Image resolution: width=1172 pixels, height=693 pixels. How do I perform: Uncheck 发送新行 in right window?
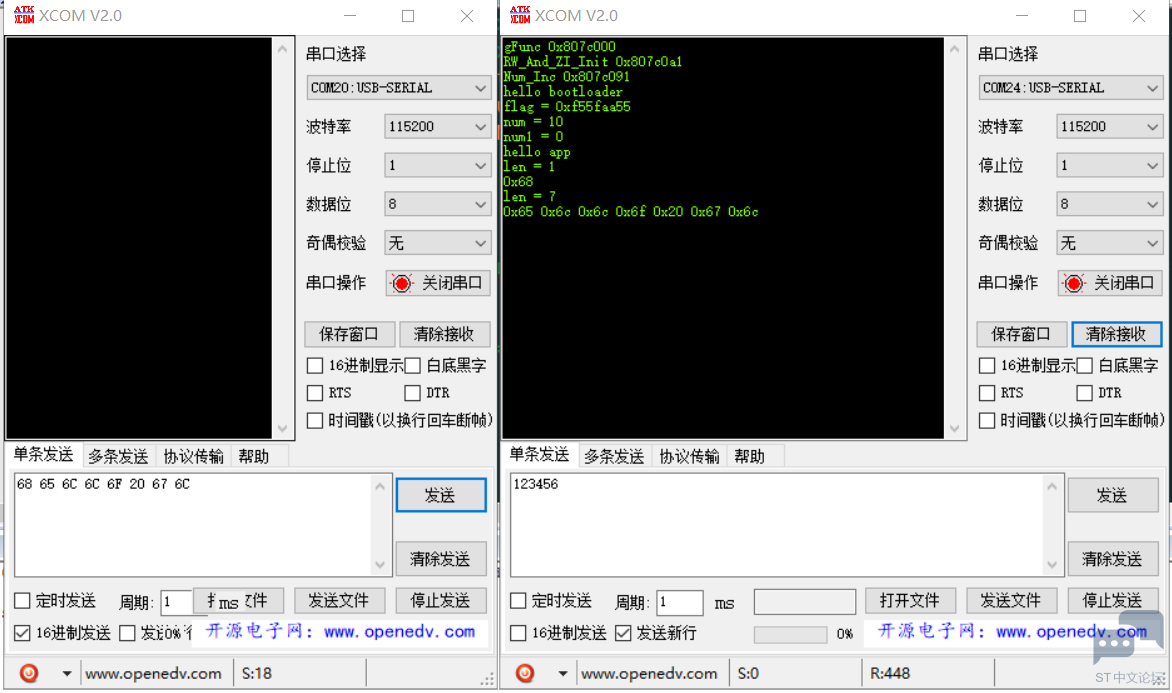tap(623, 633)
